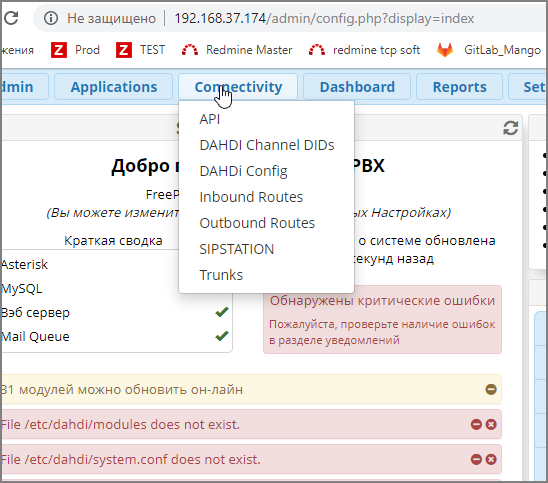Open Outbound Routes menu entry
This screenshot has width=548, height=483.
coord(257,223)
